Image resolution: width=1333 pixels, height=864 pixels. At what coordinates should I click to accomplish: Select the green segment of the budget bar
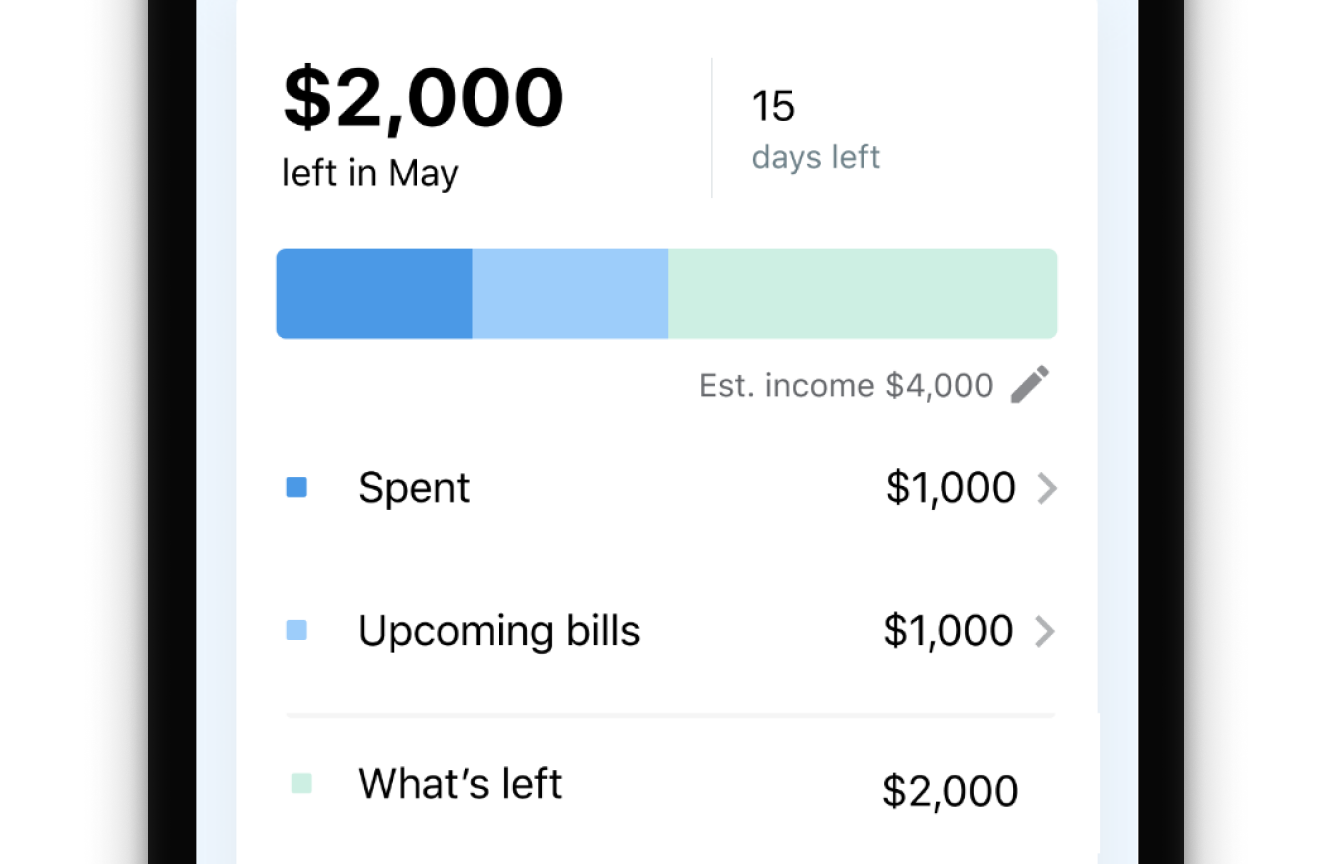coord(862,294)
